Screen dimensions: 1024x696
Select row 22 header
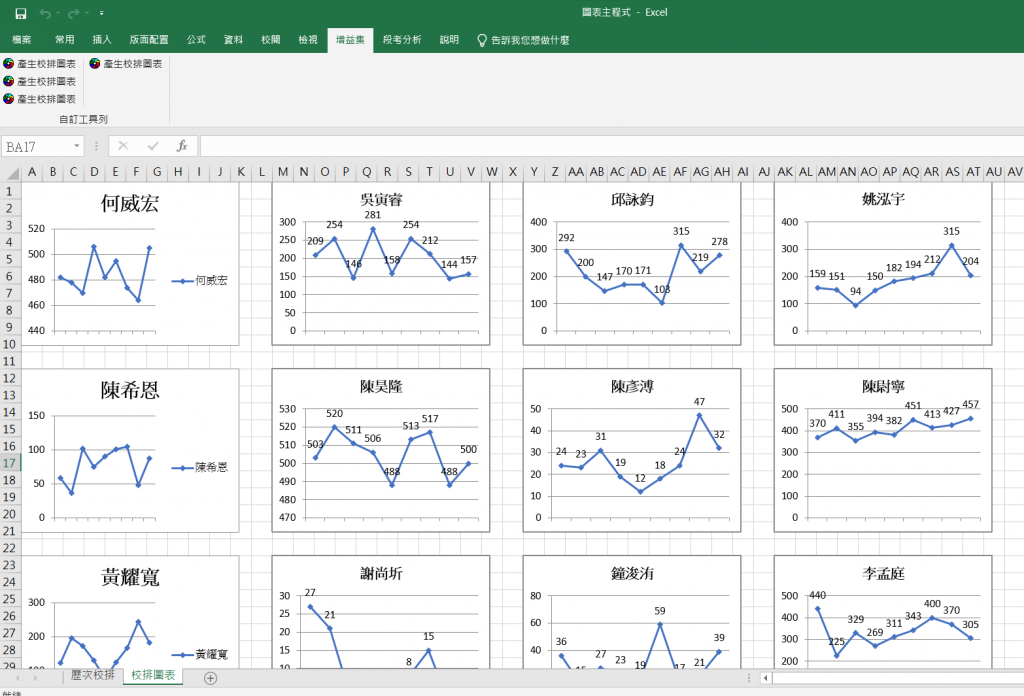pyautogui.click(x=10, y=548)
